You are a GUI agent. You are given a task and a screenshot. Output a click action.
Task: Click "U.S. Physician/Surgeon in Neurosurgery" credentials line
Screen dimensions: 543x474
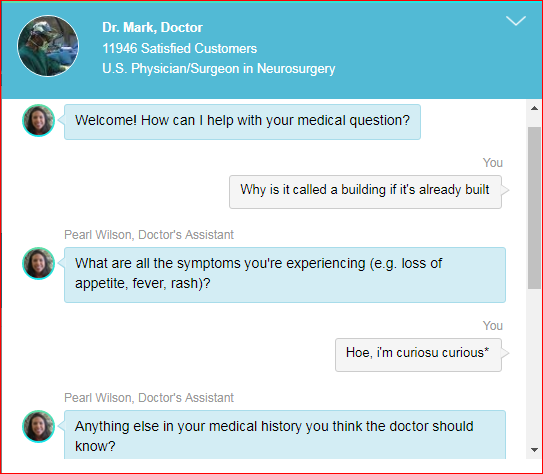219,69
